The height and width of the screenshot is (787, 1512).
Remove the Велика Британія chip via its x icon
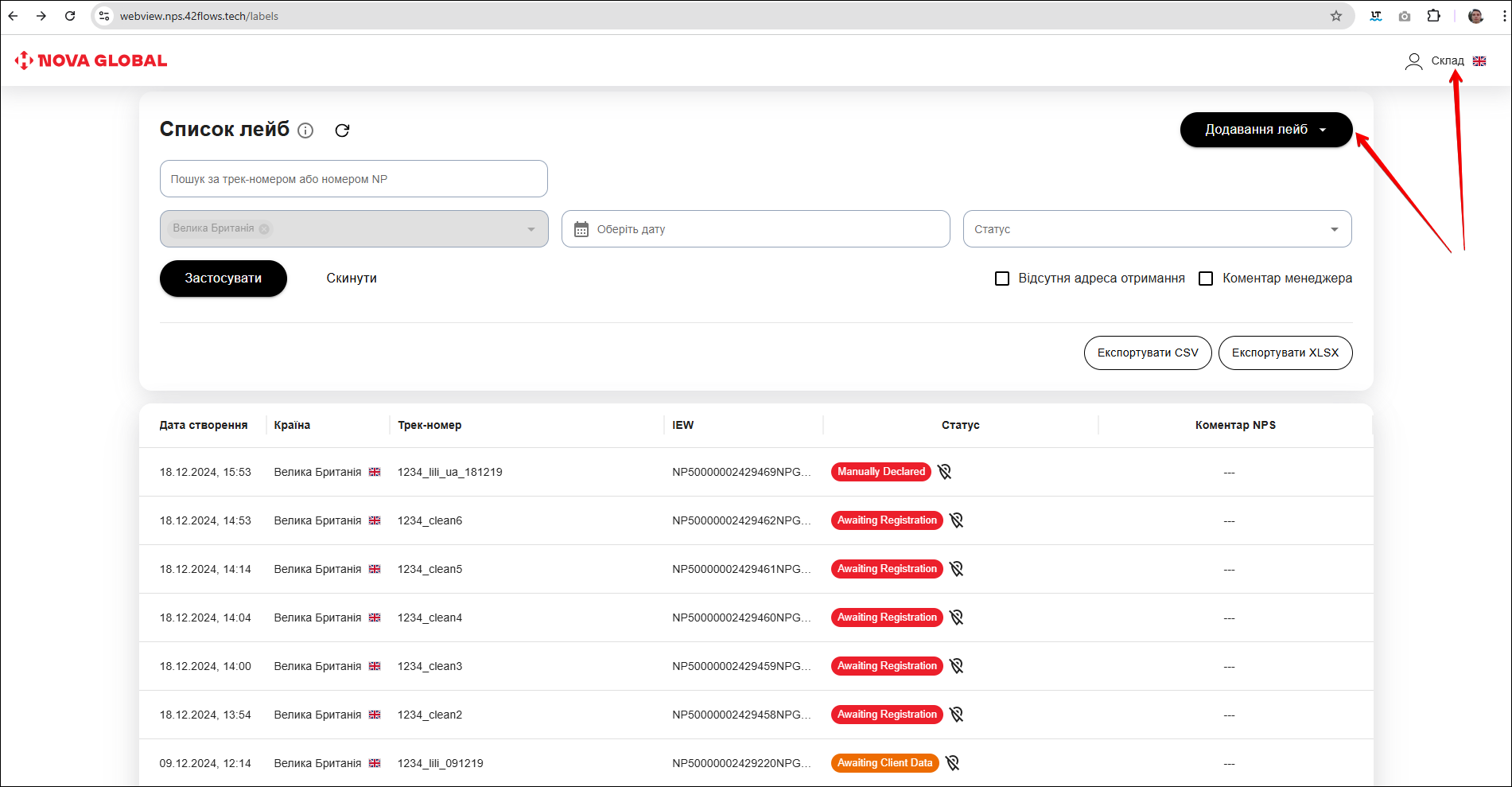pyautogui.click(x=264, y=228)
